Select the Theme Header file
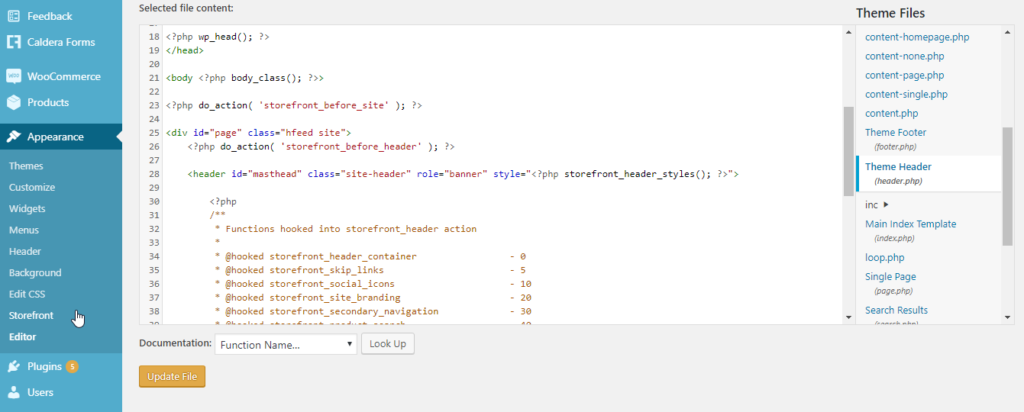 (898, 166)
